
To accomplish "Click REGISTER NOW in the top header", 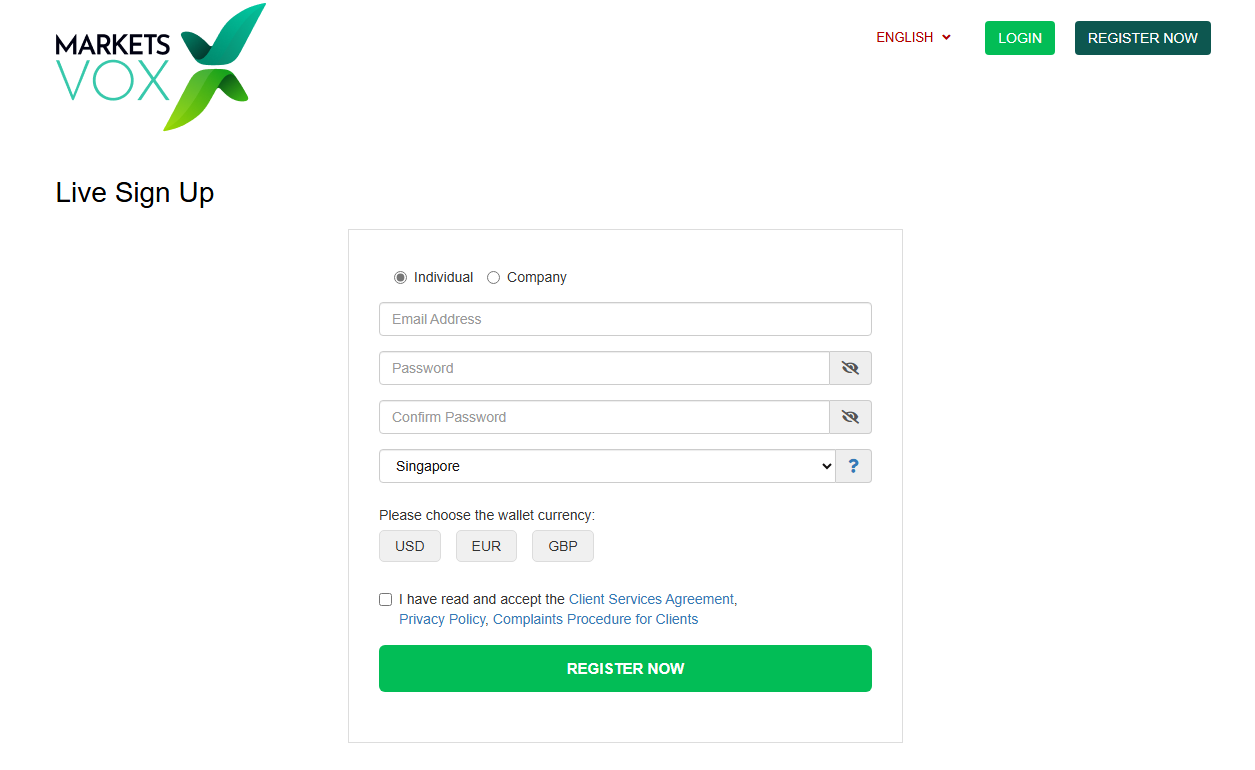I will (1142, 38).
